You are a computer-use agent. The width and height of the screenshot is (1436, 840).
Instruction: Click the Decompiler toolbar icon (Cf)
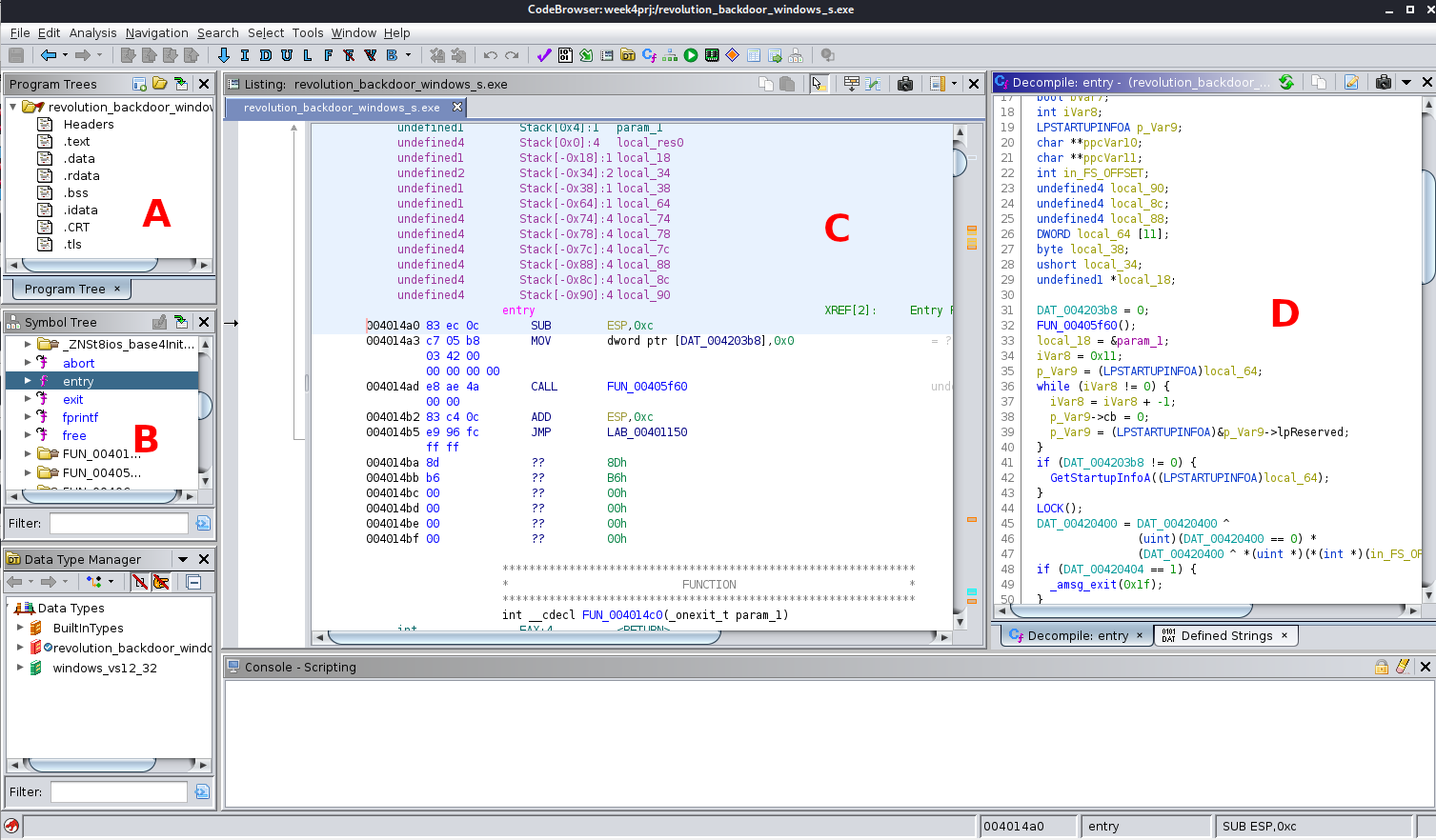tap(649, 55)
